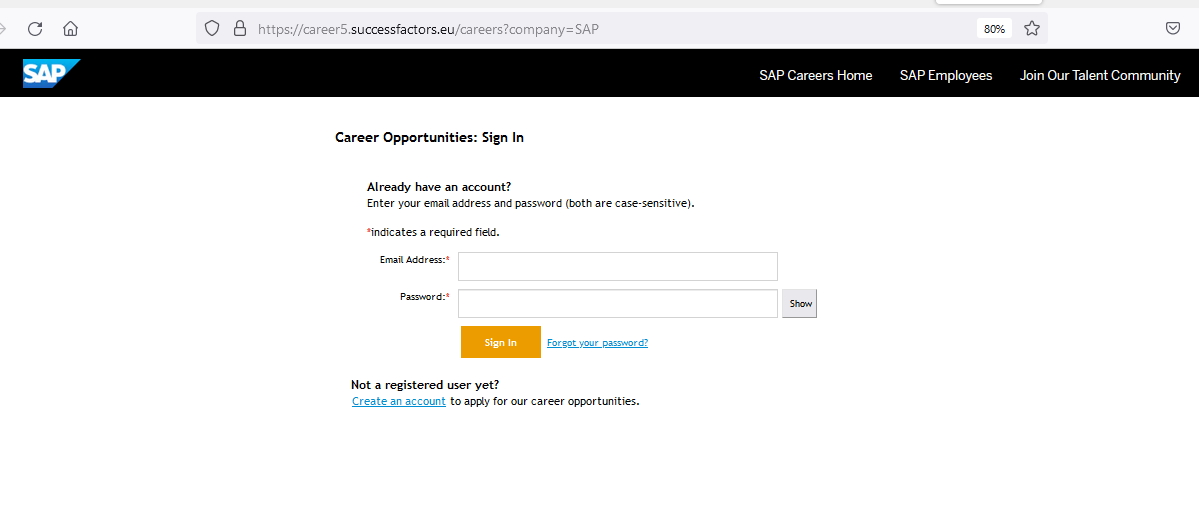Click the Password field label
This screenshot has width=1199, height=505.
coord(423,297)
